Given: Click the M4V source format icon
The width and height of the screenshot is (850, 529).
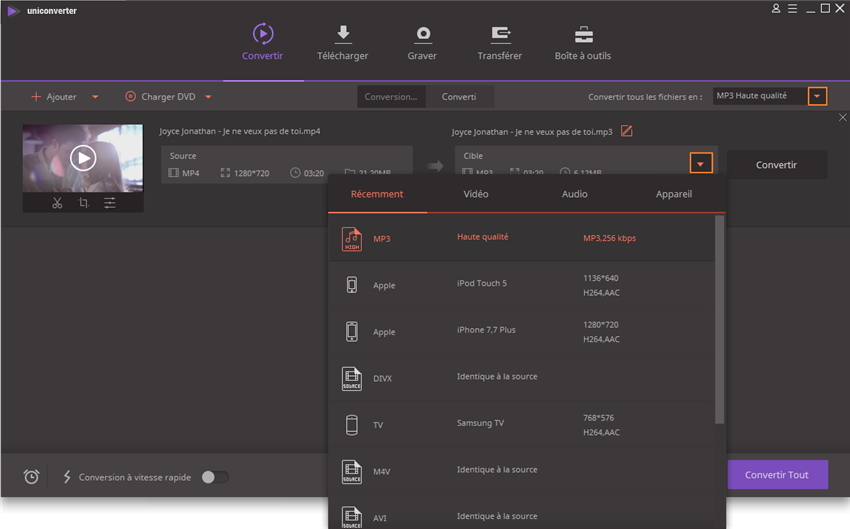Looking at the screenshot, I should tap(352, 472).
